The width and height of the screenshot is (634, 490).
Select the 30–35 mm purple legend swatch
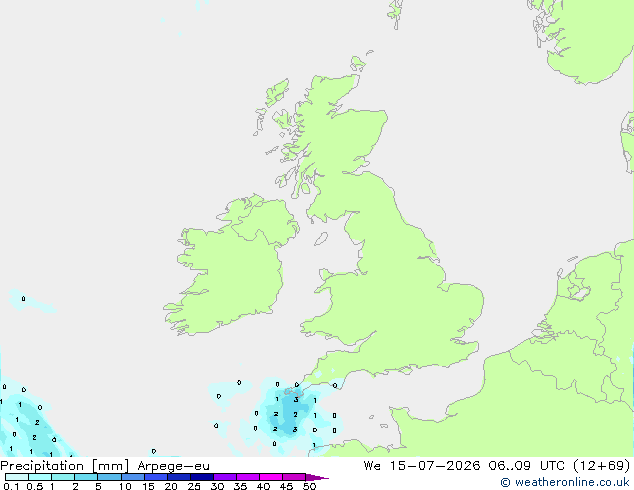tap(224, 477)
